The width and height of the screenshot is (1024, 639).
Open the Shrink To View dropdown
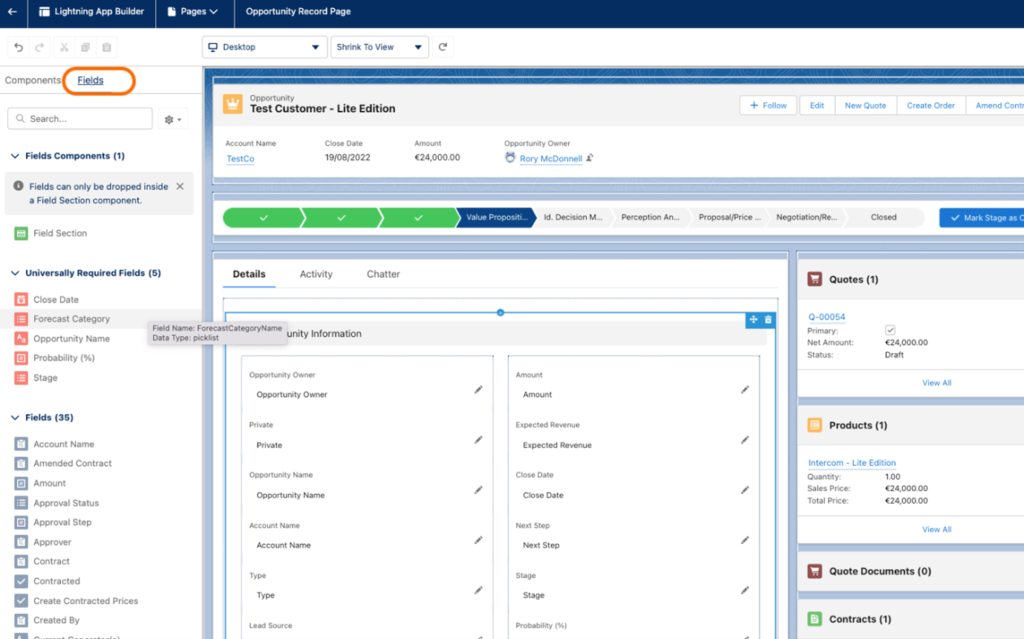pyautogui.click(x=379, y=47)
